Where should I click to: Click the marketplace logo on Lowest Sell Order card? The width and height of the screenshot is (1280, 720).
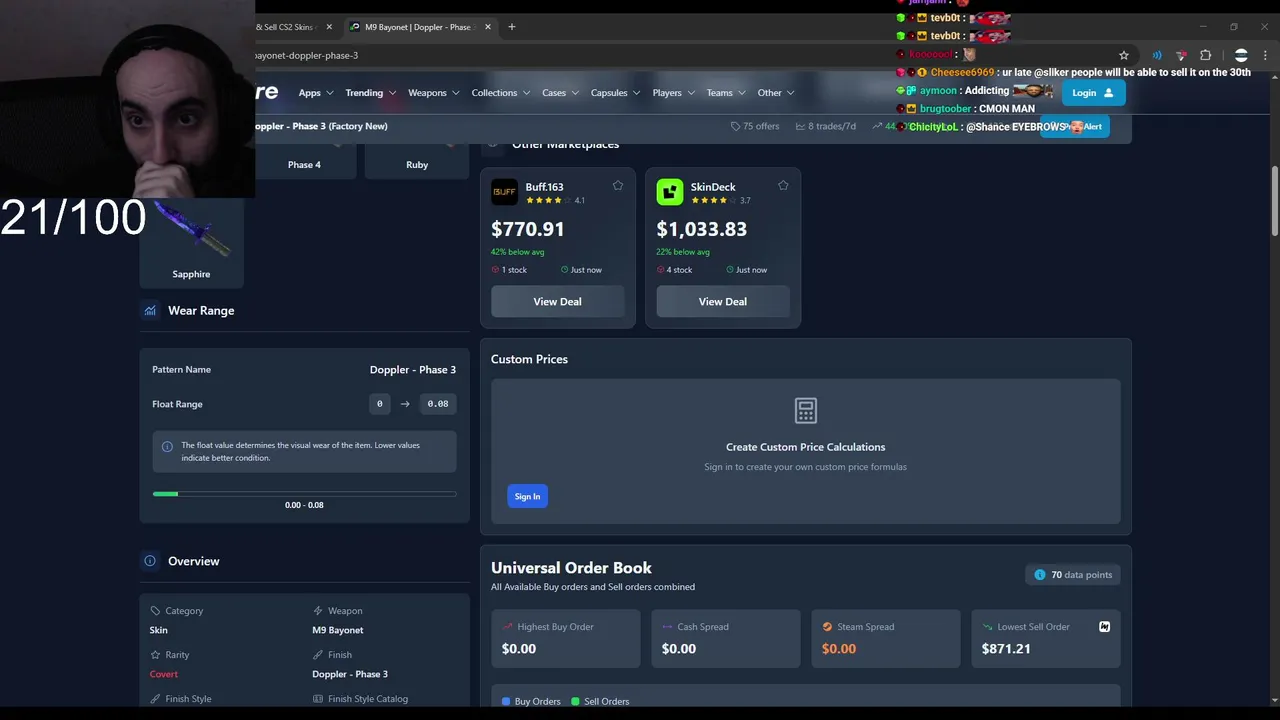pyautogui.click(x=1104, y=627)
